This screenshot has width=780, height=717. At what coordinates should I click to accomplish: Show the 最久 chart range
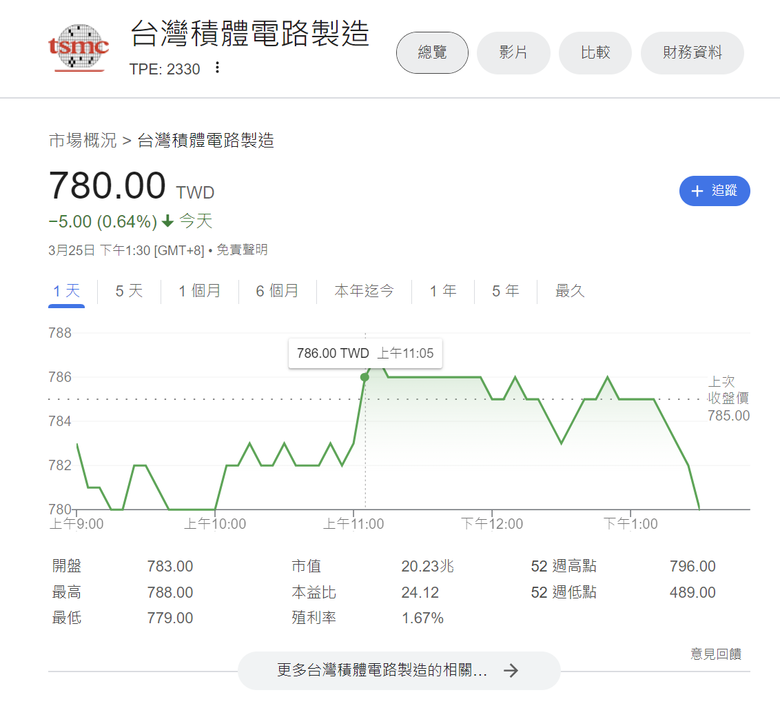tap(570, 291)
